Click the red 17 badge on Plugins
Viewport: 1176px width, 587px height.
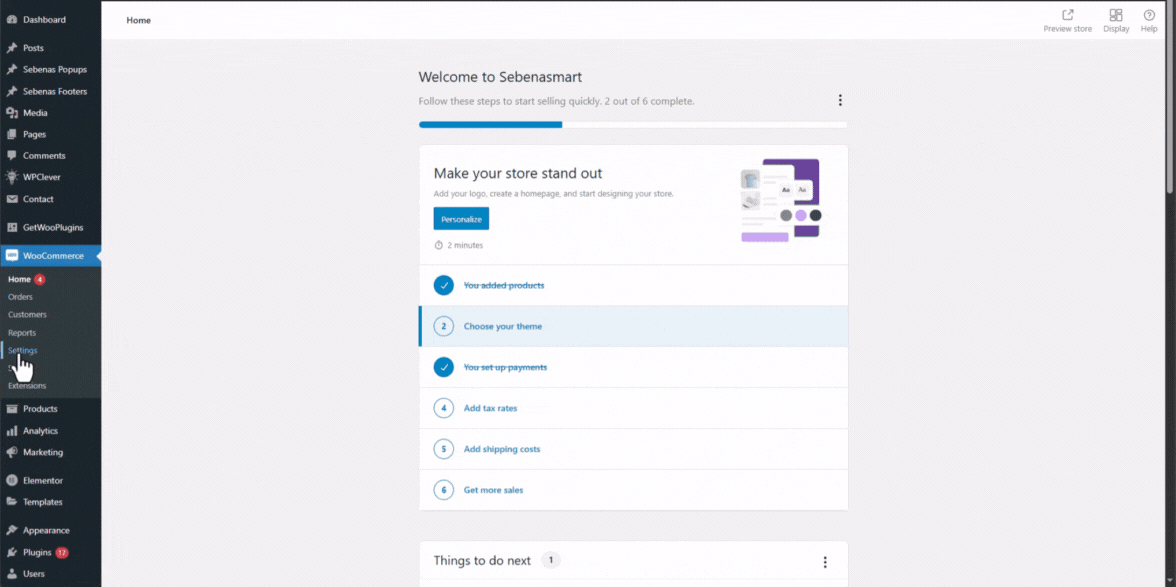[62, 553]
